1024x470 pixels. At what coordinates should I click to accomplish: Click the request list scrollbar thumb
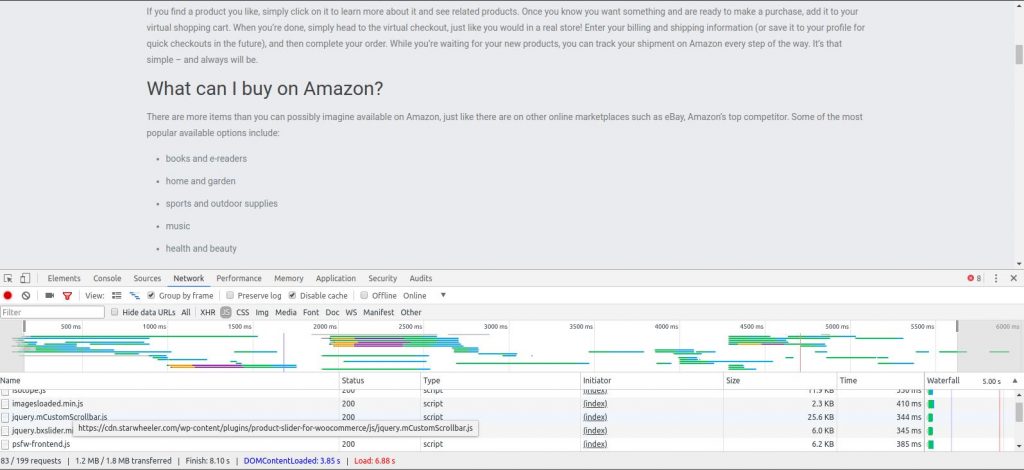[1018, 412]
